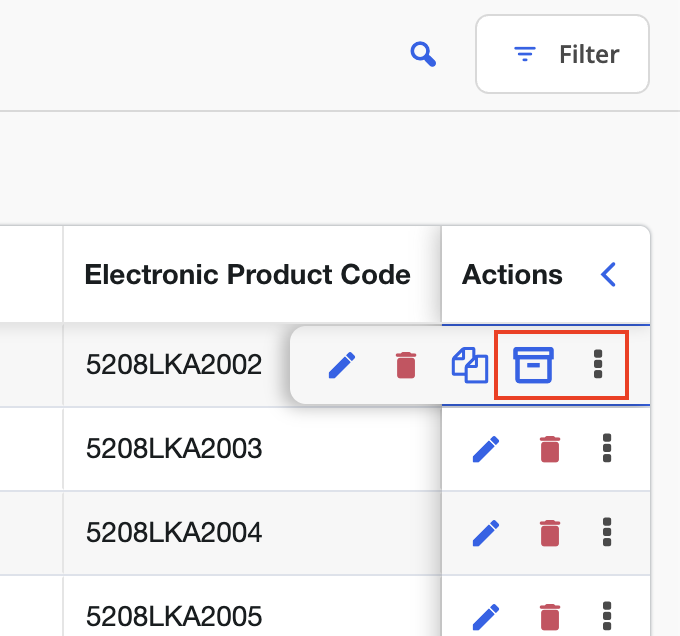Select the code 5208LKA2002
680x636 pixels.
[174, 364]
